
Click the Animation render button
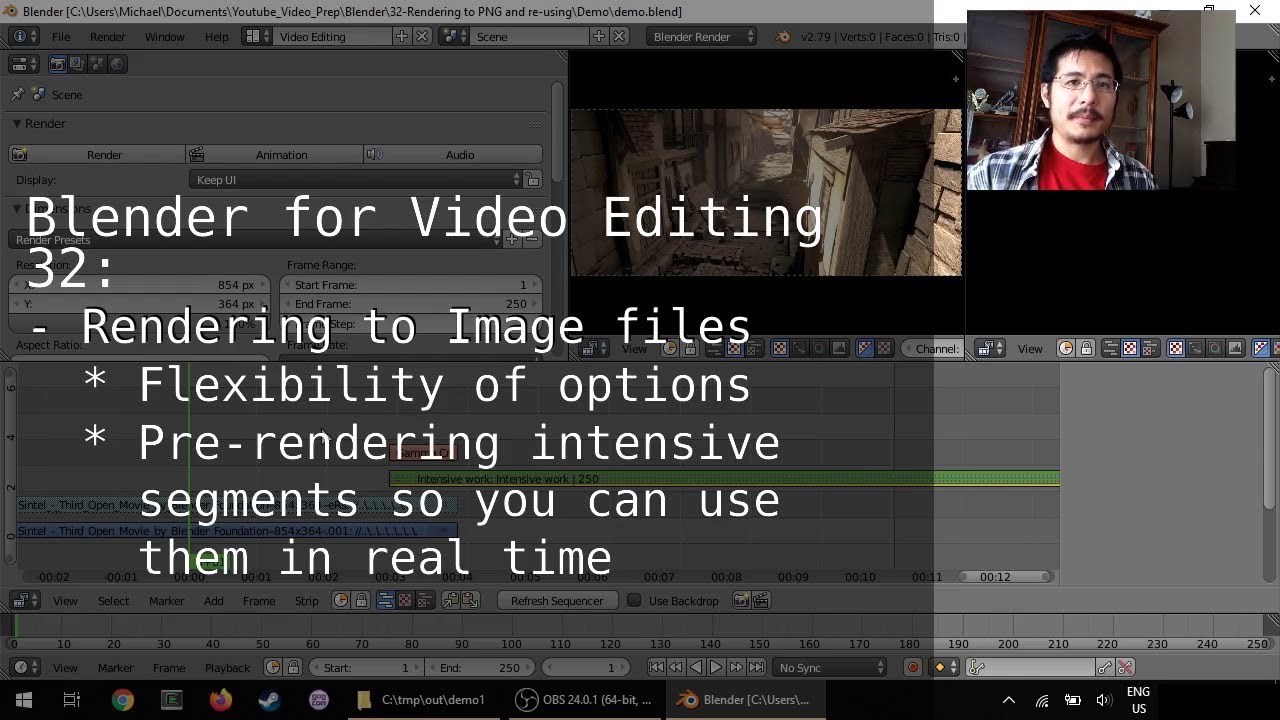pyautogui.click(x=274, y=154)
